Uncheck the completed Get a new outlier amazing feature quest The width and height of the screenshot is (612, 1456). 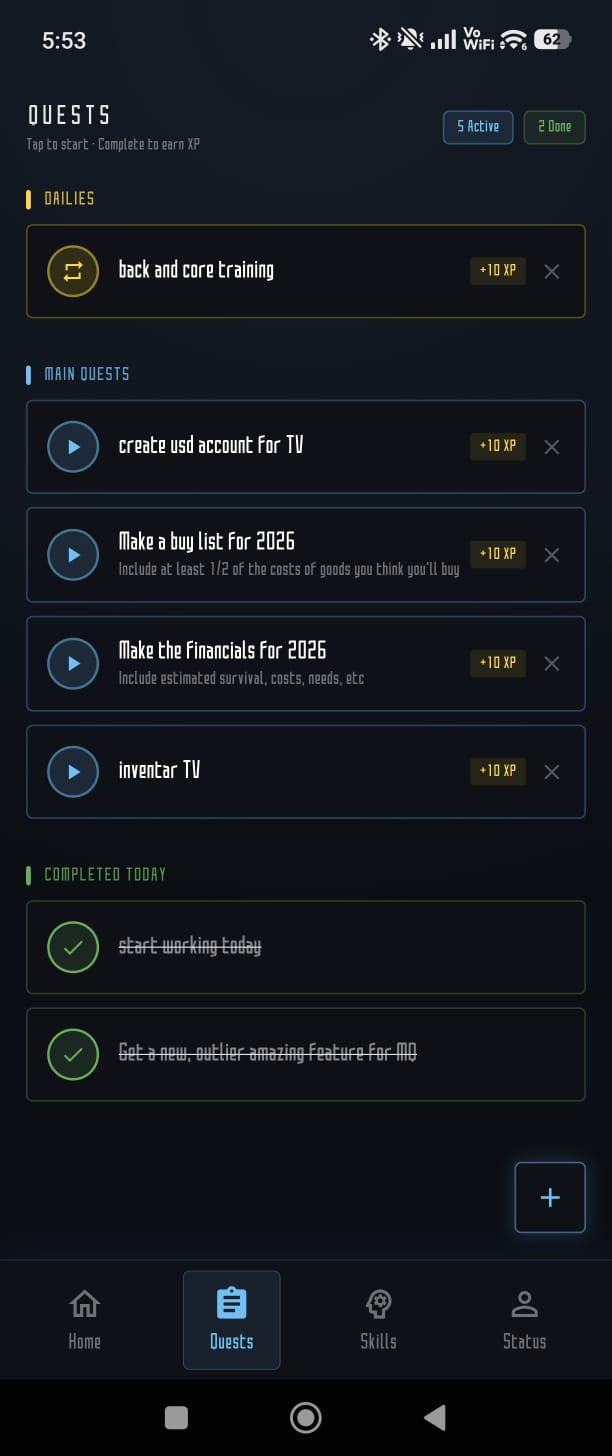click(73, 1054)
